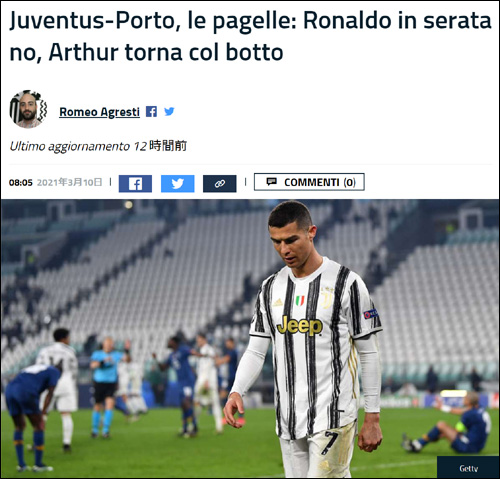Click speech bubble icon beside COMMENTI
This screenshot has width=500, height=479.
tap(271, 182)
